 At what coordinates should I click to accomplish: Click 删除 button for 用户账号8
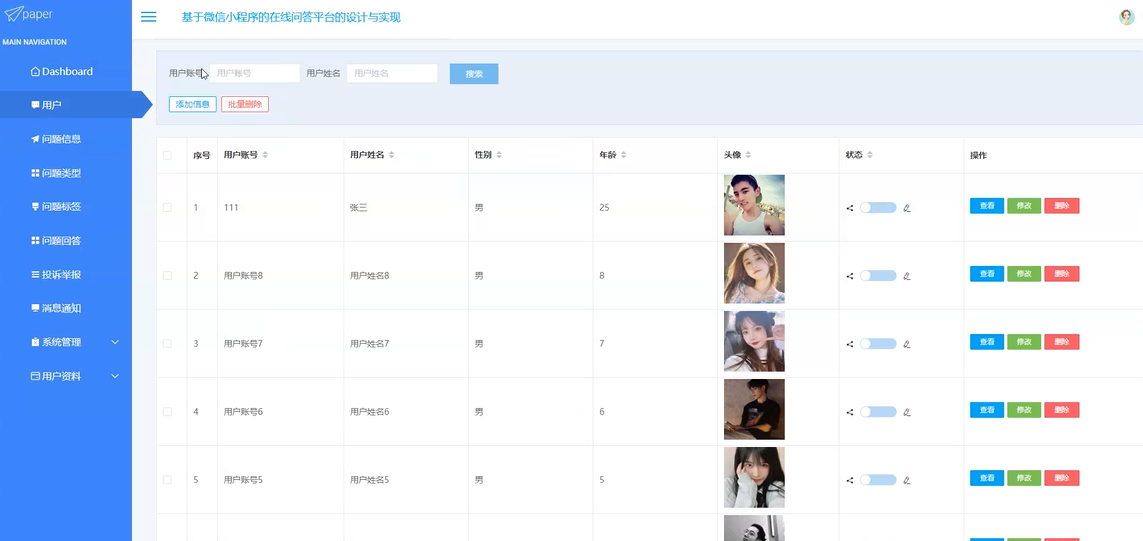(x=1062, y=273)
